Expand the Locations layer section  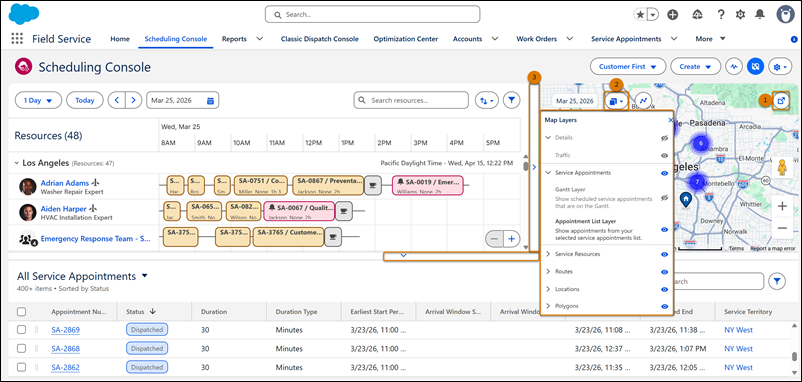(548, 289)
